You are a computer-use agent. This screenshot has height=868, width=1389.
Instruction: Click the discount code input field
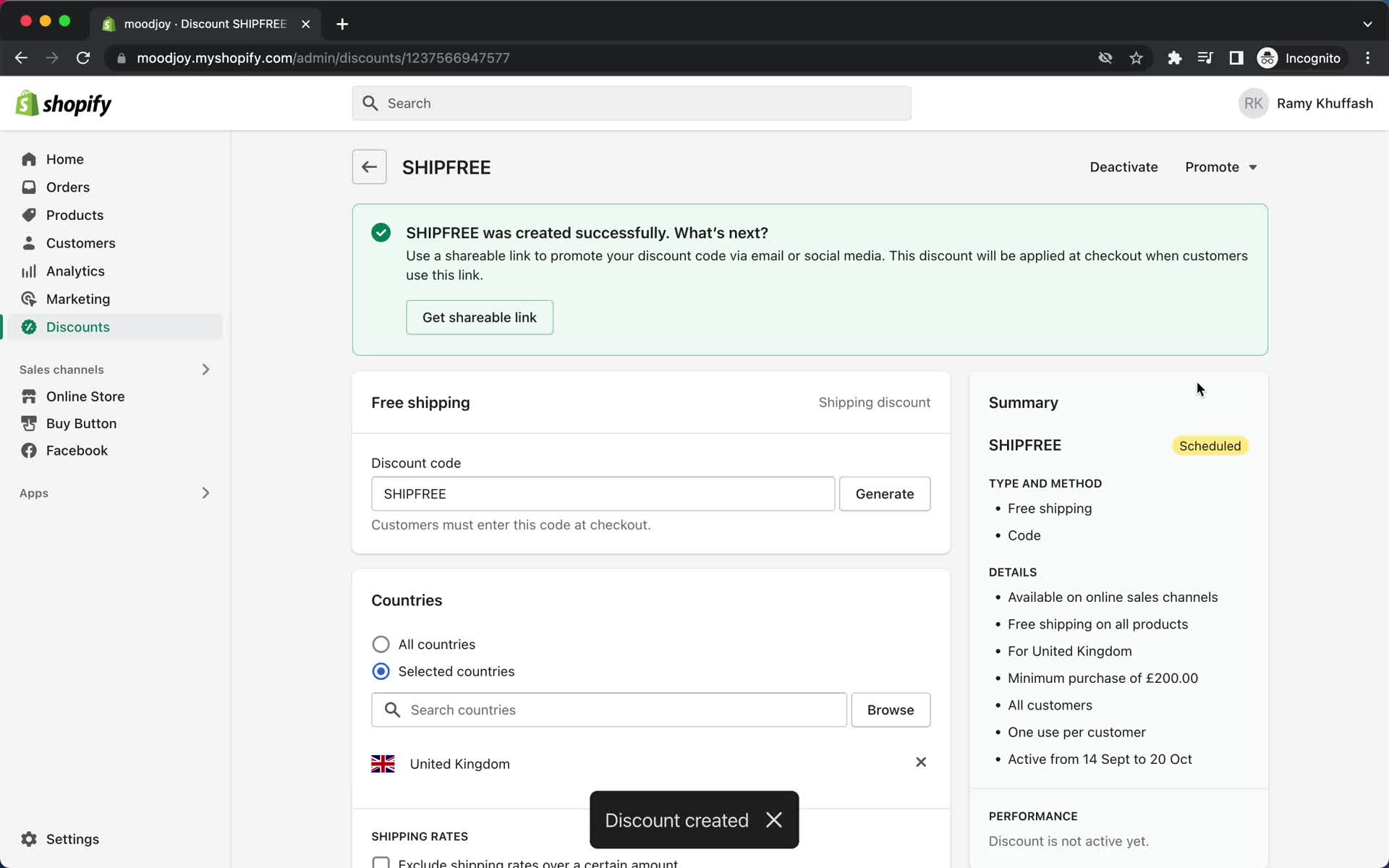tap(601, 493)
